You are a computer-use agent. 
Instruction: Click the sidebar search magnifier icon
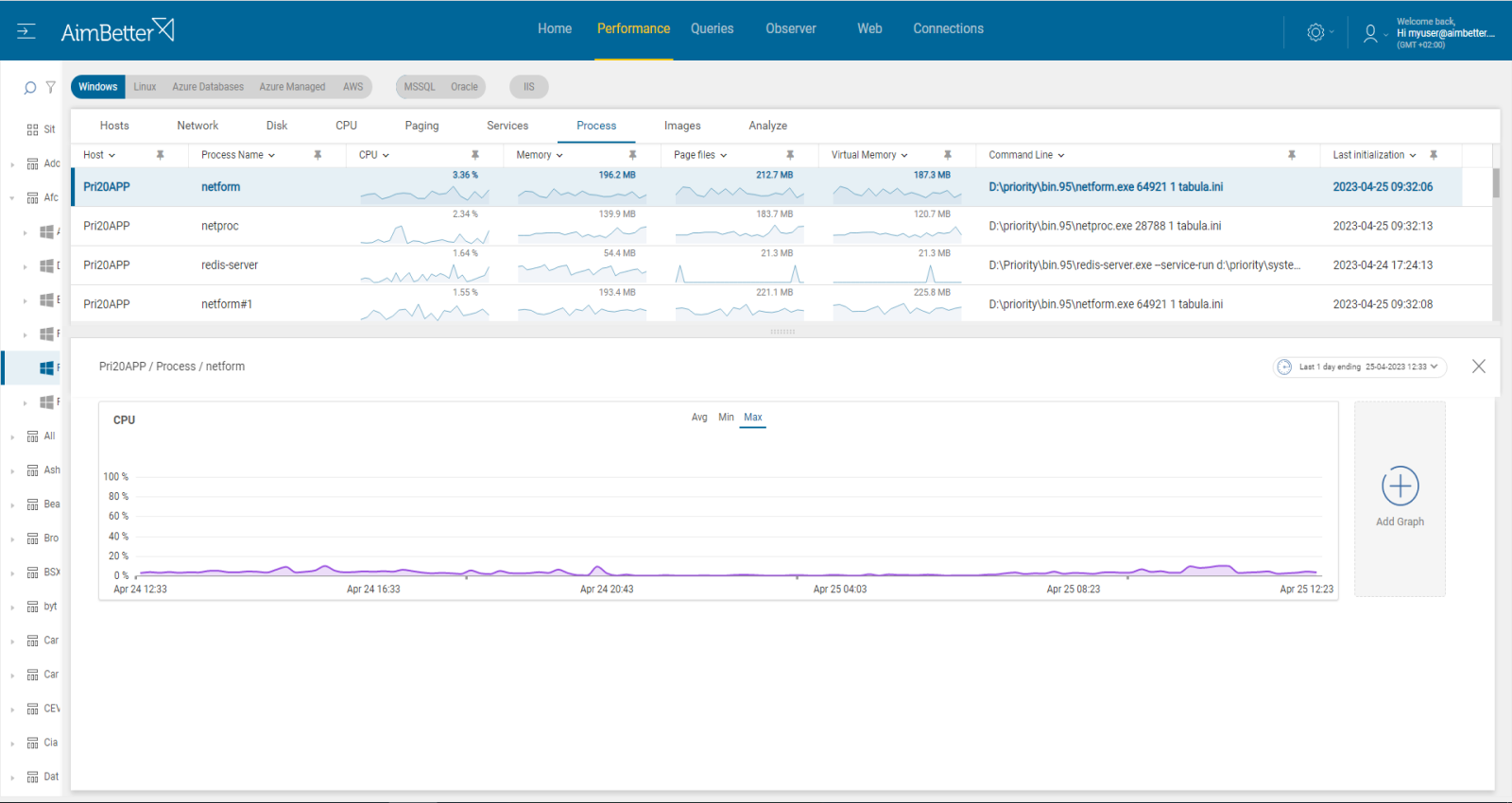30,88
